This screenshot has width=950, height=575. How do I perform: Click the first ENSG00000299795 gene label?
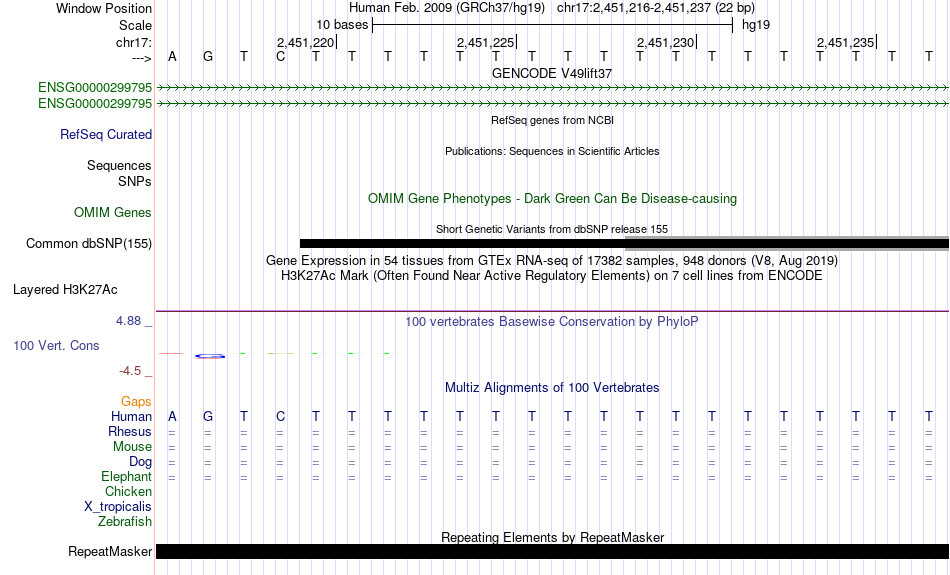pos(95,87)
